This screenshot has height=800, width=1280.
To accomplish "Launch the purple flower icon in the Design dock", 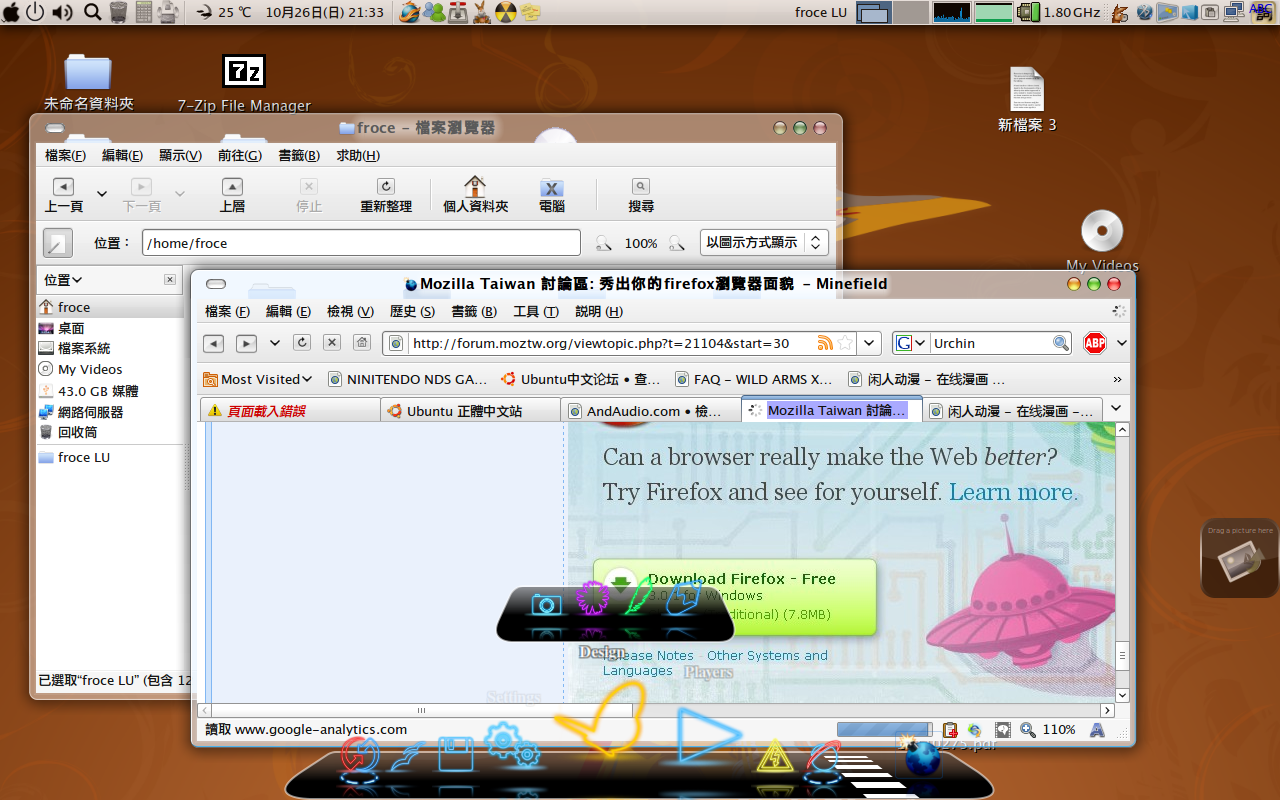I will (592, 600).
